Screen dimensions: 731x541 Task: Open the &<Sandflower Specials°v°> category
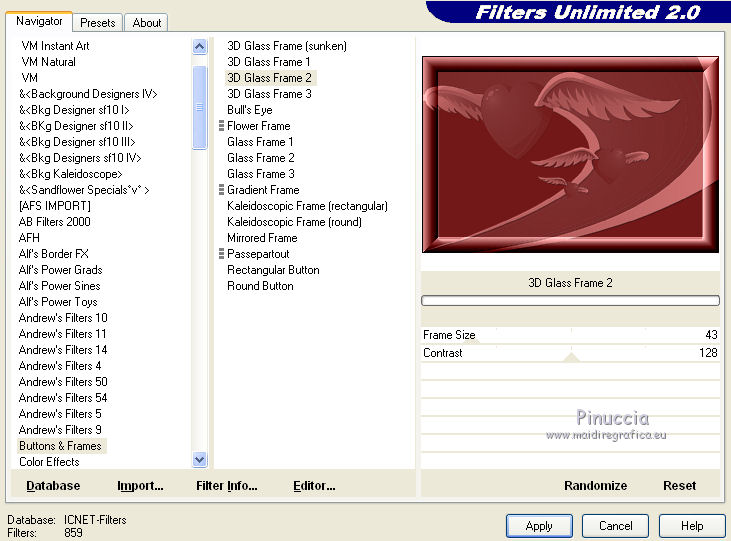tap(84, 190)
